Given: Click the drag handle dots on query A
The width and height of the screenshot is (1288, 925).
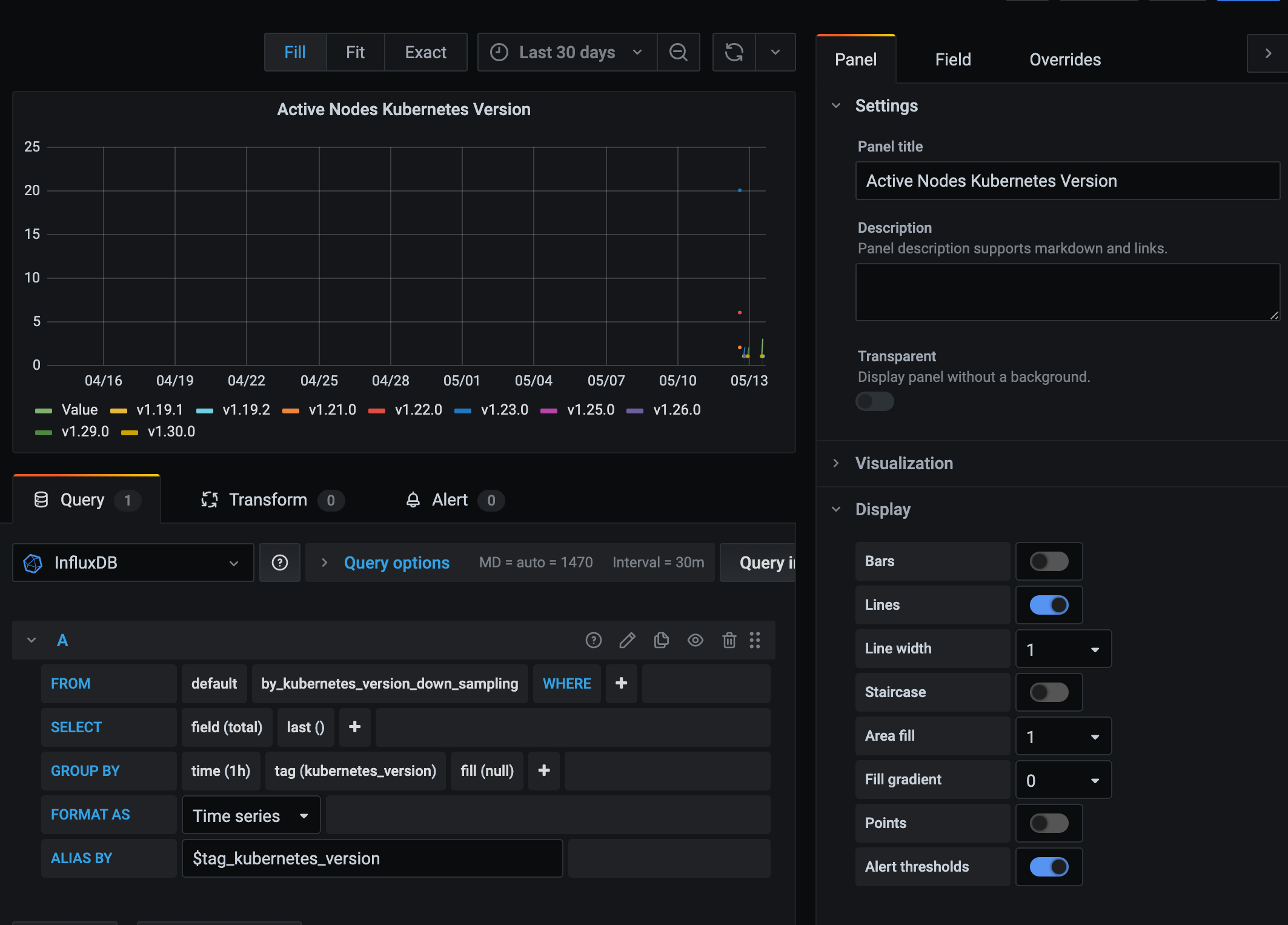Looking at the screenshot, I should coord(755,640).
